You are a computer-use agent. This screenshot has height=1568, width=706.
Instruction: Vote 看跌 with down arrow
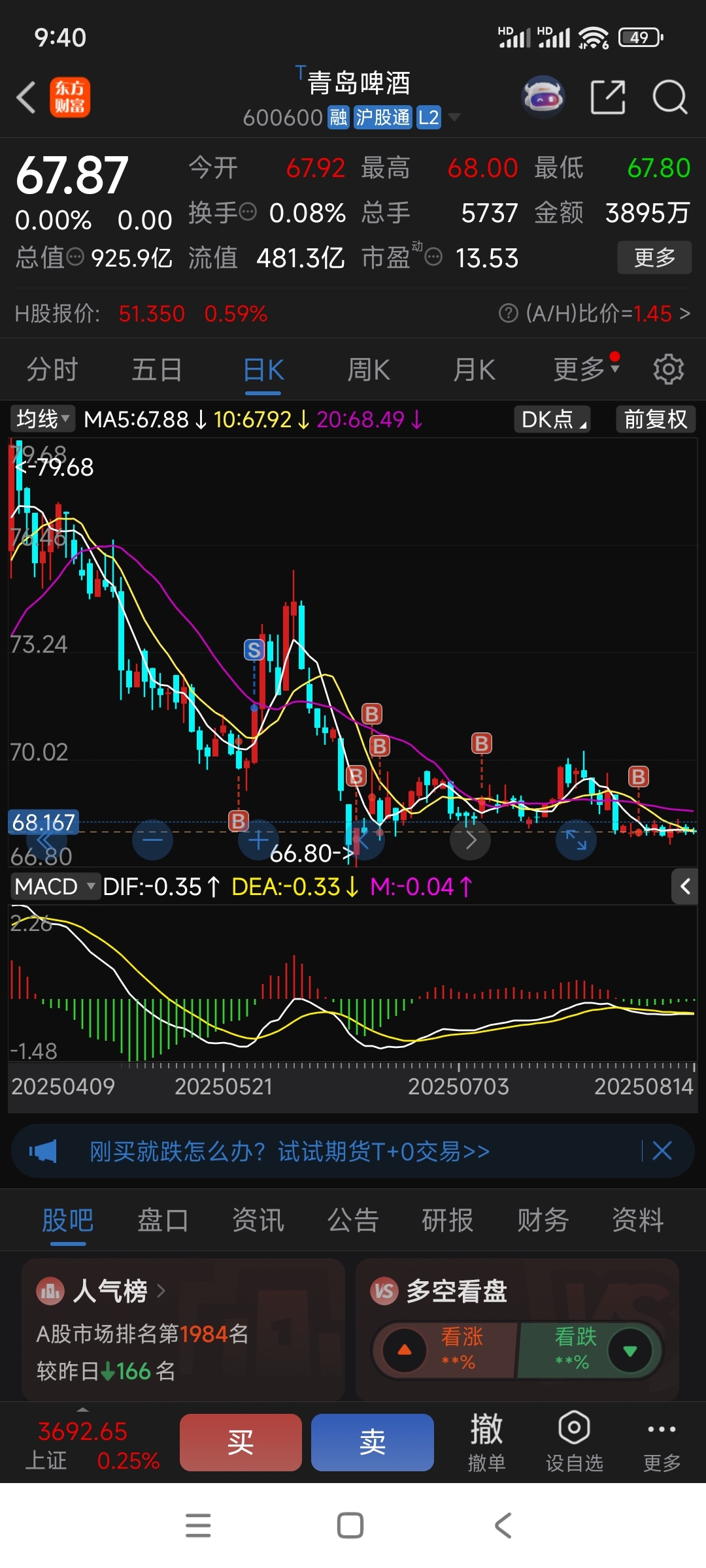[630, 1350]
